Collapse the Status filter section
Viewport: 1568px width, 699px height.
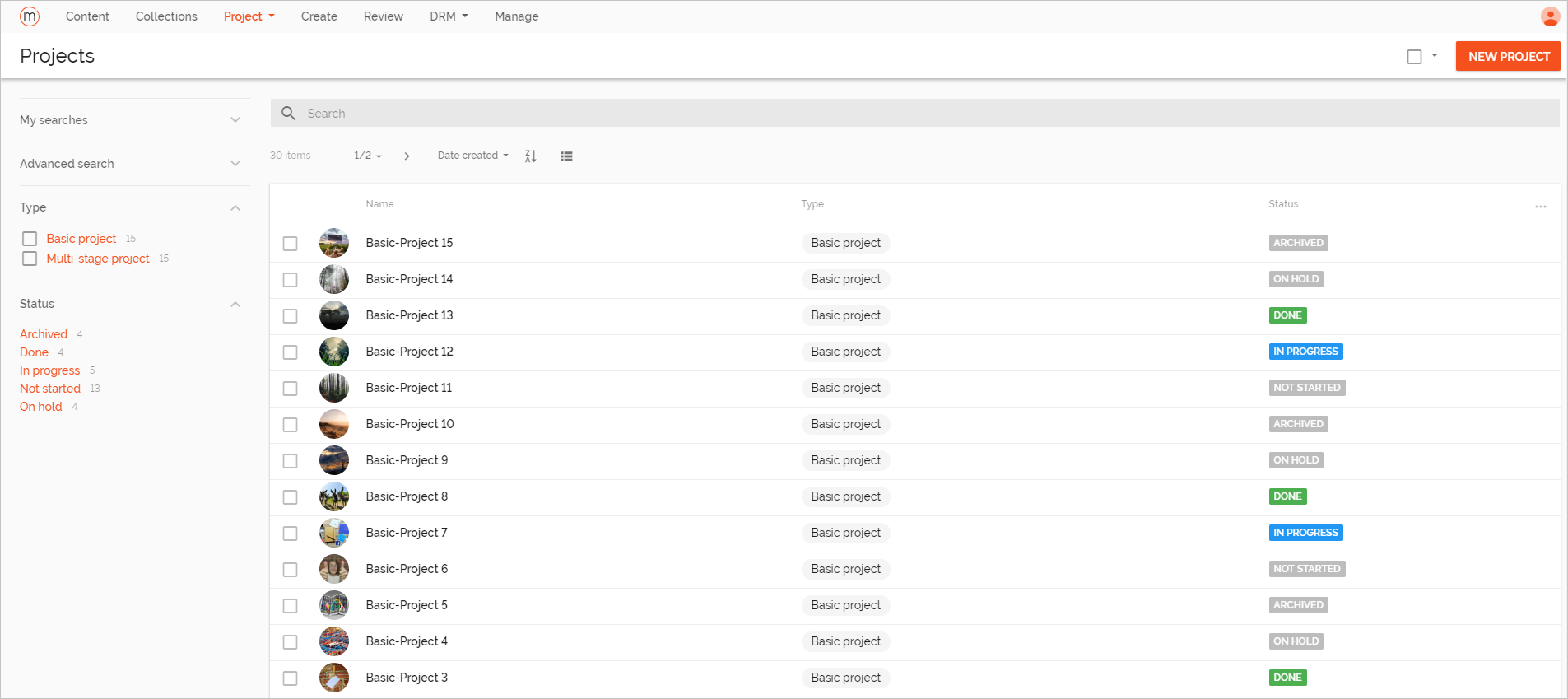click(x=235, y=304)
